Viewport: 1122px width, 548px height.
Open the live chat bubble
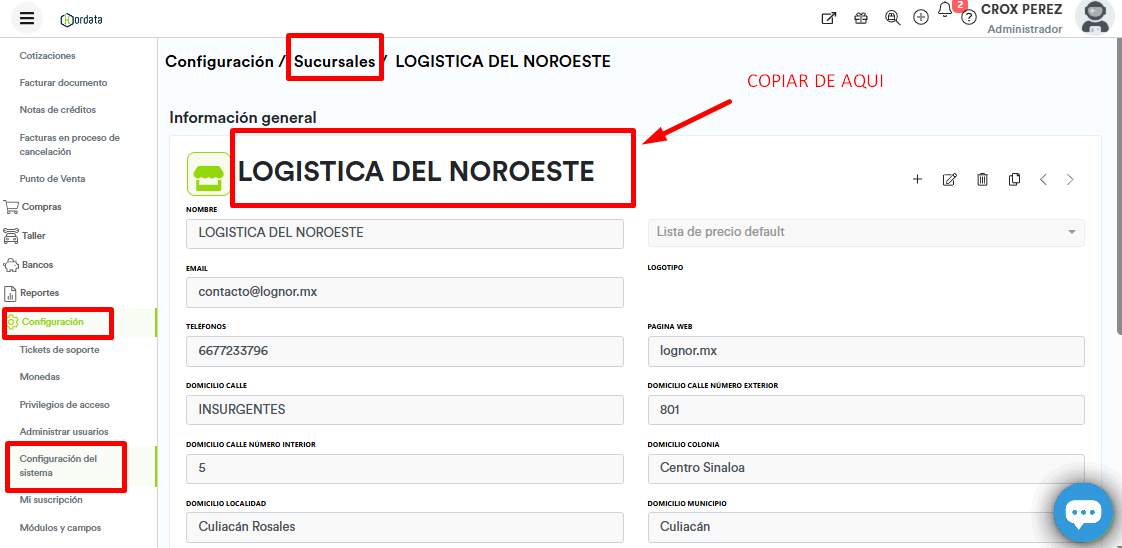[1082, 514]
